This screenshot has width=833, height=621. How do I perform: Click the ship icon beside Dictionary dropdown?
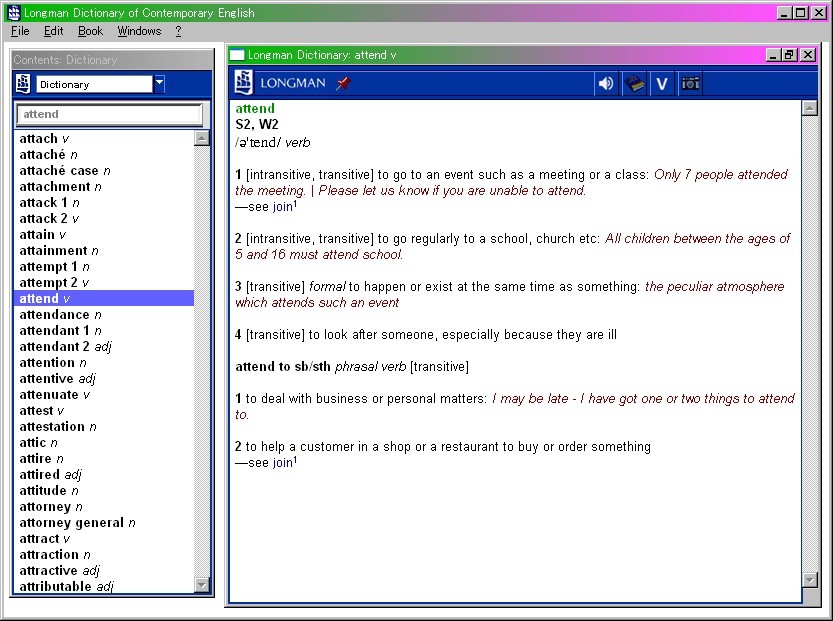tap(23, 84)
